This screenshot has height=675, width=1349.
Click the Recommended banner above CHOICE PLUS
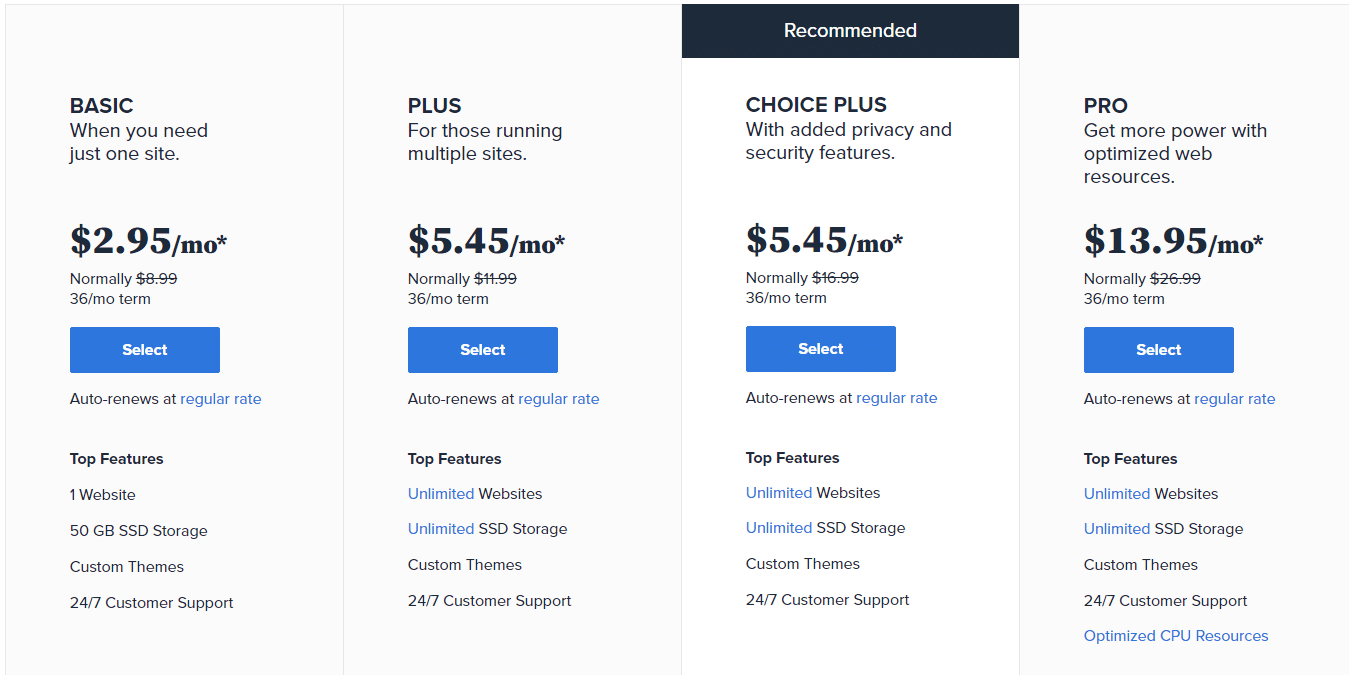click(850, 31)
